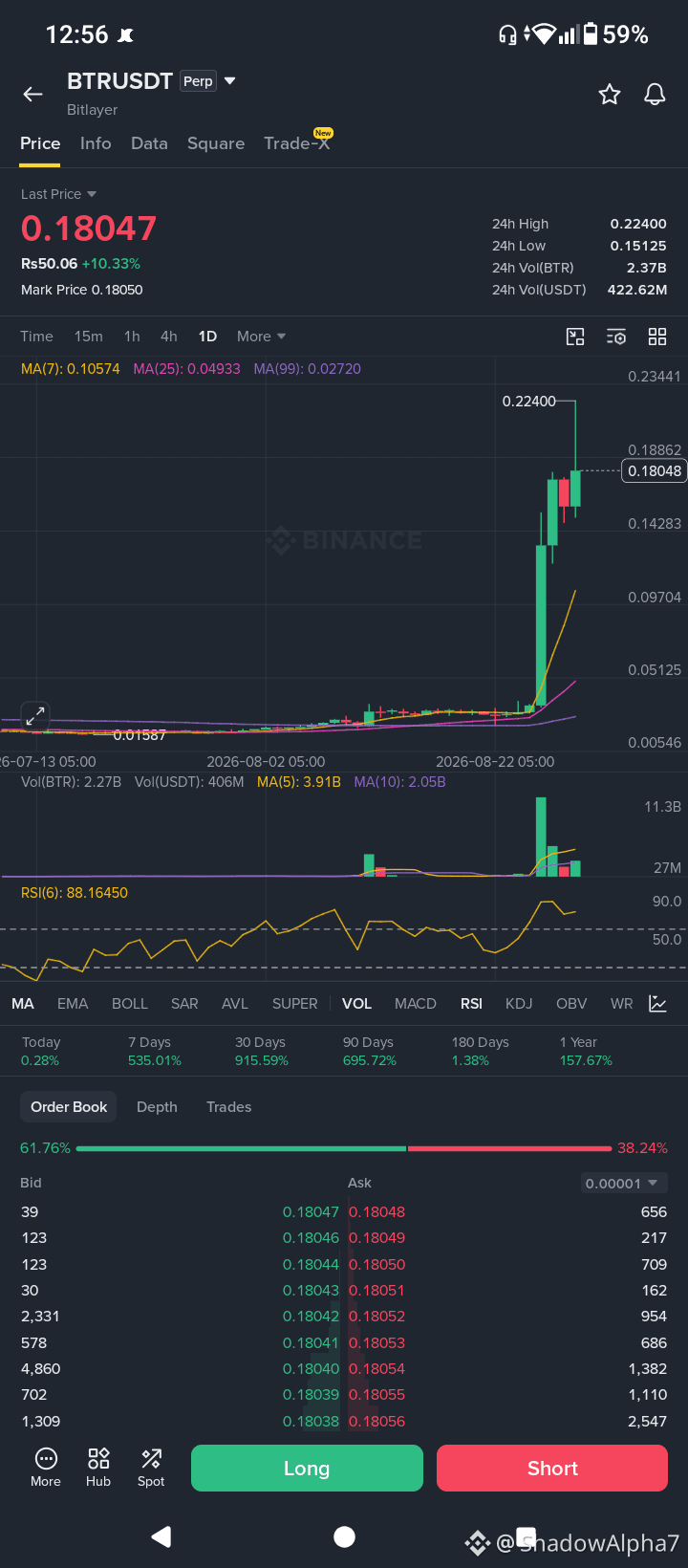Image resolution: width=688 pixels, height=1568 pixels.
Task: Tap the 7 Days 535.01% stat
Action: [155, 1051]
